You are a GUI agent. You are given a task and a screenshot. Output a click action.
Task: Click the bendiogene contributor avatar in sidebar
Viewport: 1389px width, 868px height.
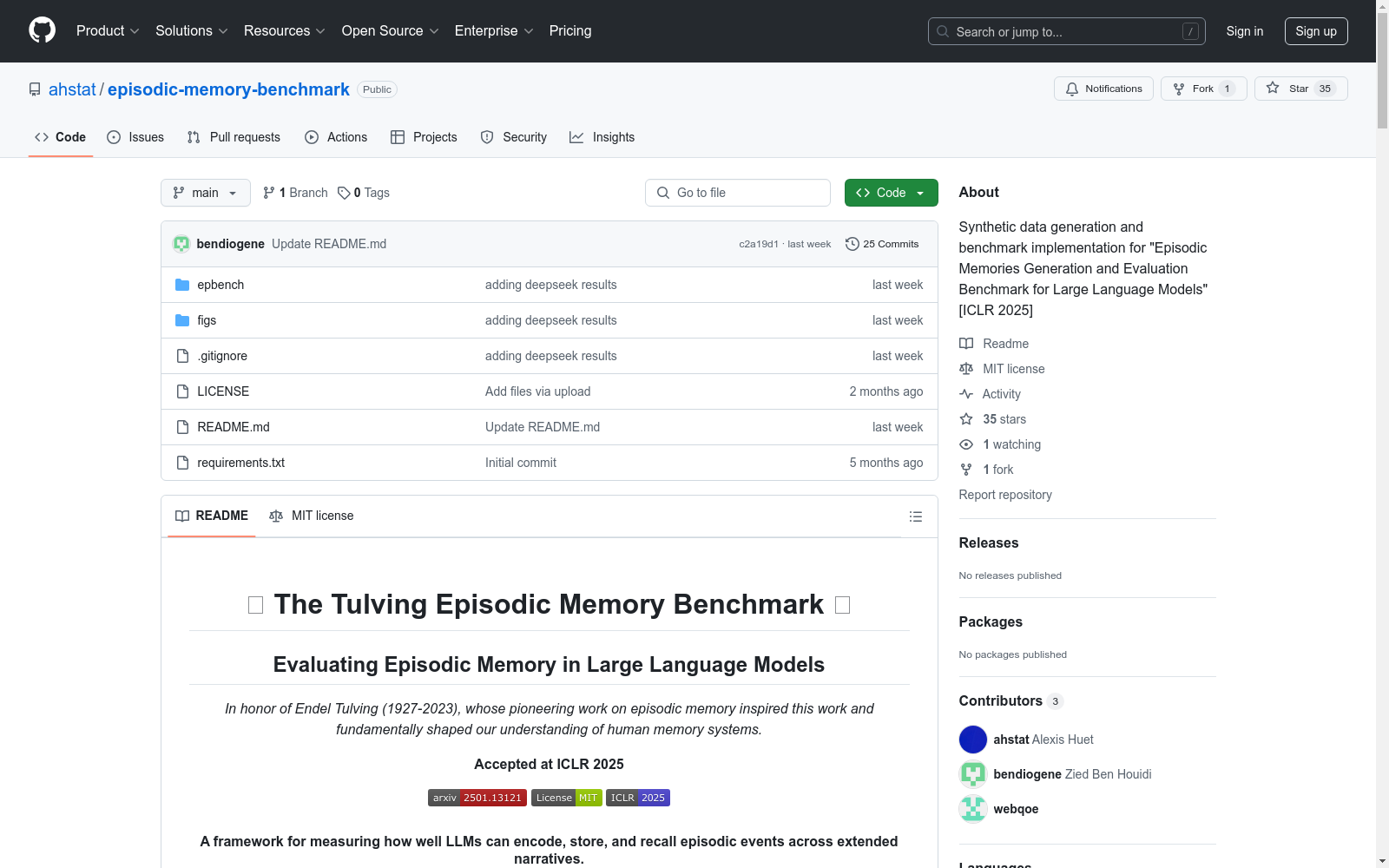pos(973,774)
